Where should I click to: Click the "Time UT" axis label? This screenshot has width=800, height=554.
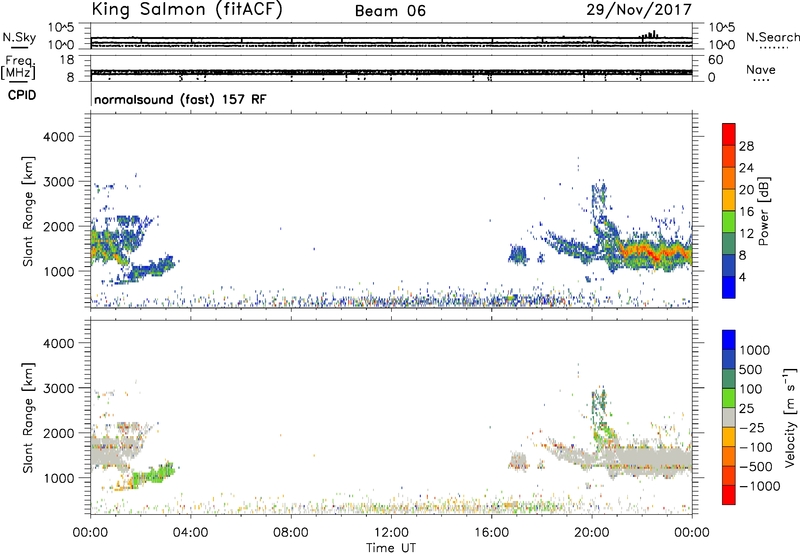pyautogui.click(x=391, y=547)
